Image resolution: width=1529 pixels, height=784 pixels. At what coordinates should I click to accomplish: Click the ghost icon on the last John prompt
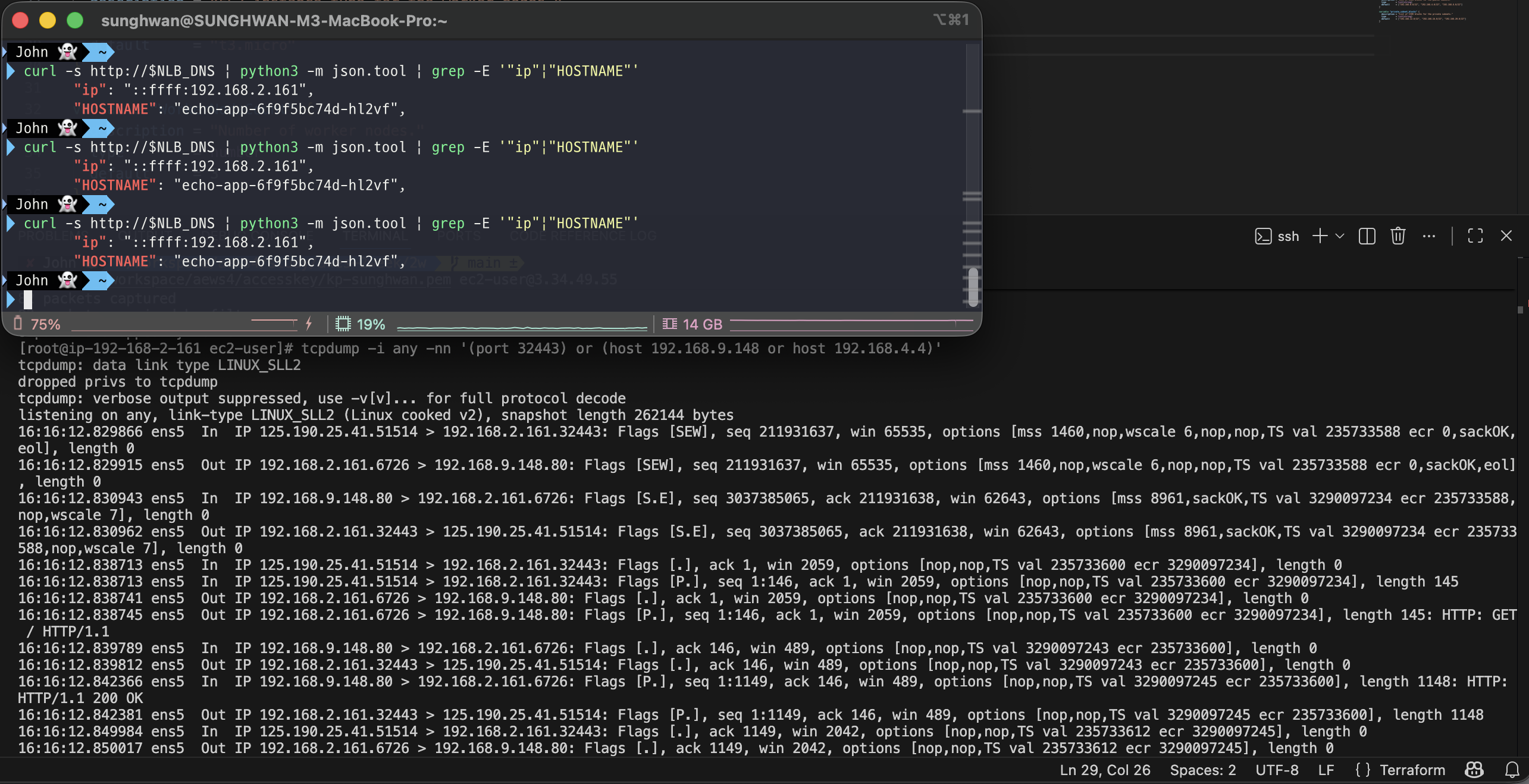tap(67, 280)
